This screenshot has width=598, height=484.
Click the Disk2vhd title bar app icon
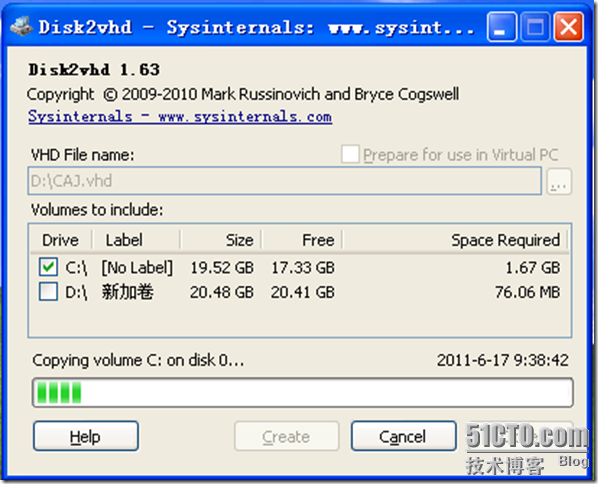[x=22, y=27]
